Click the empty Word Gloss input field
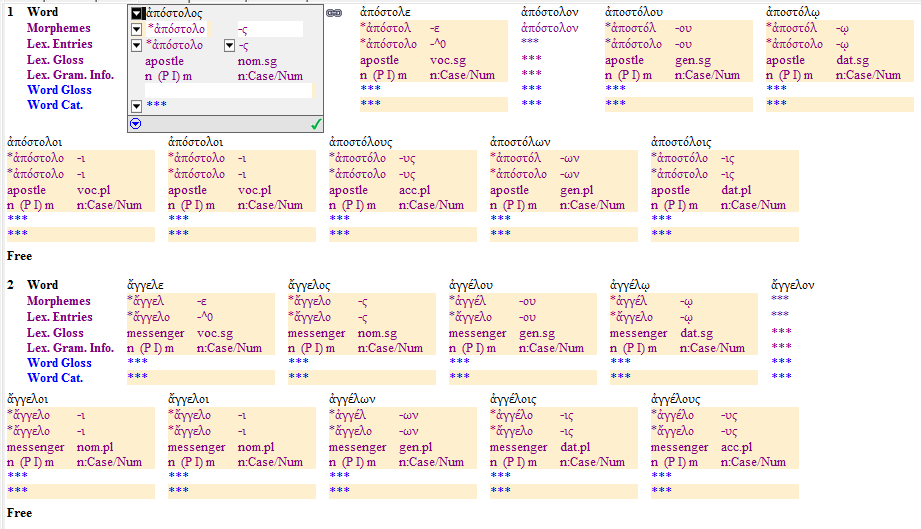Image resolution: width=921 pixels, height=529 pixels. [x=228, y=90]
